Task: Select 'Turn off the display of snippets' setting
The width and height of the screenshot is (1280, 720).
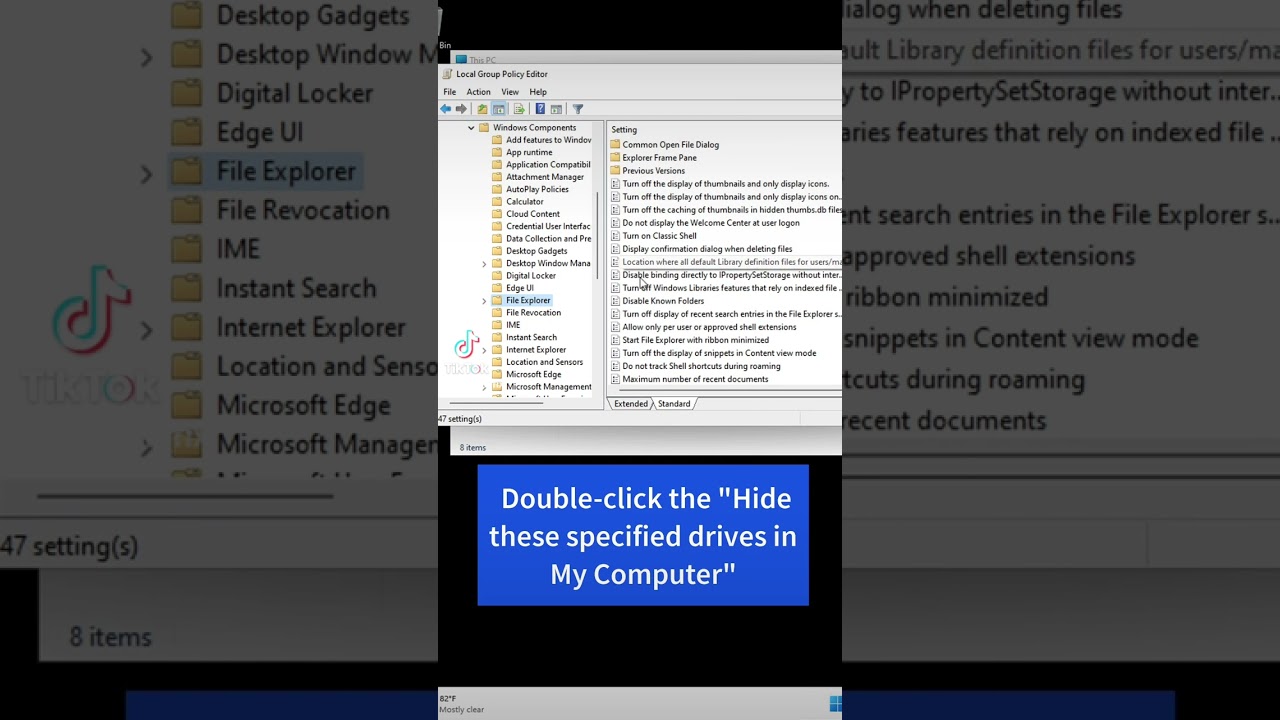Action: pyautogui.click(x=714, y=353)
